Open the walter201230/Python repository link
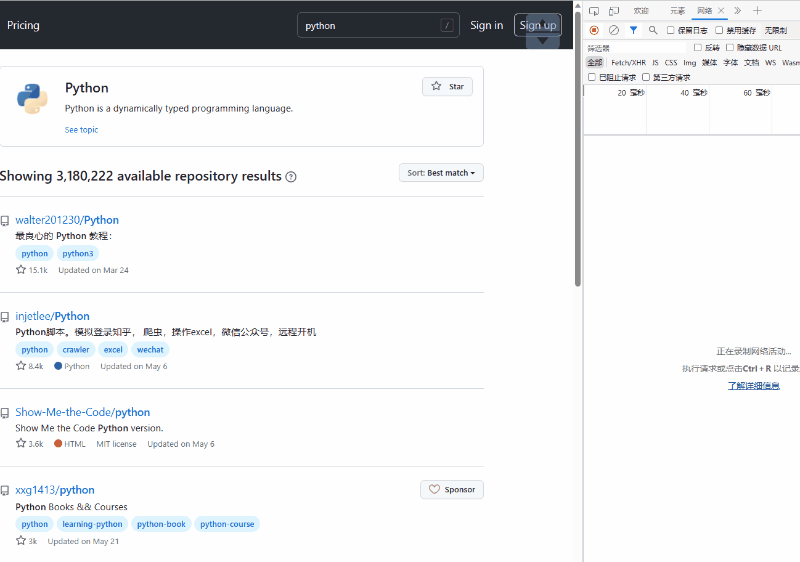The width and height of the screenshot is (800, 562). [67, 220]
